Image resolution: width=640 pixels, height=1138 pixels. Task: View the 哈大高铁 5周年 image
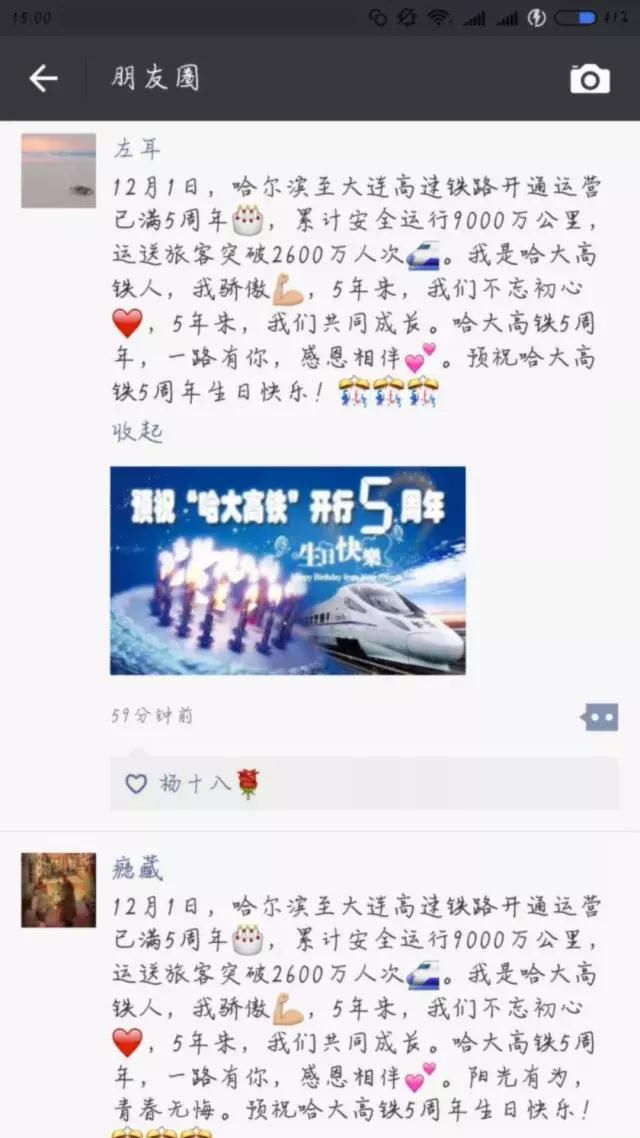(287, 570)
